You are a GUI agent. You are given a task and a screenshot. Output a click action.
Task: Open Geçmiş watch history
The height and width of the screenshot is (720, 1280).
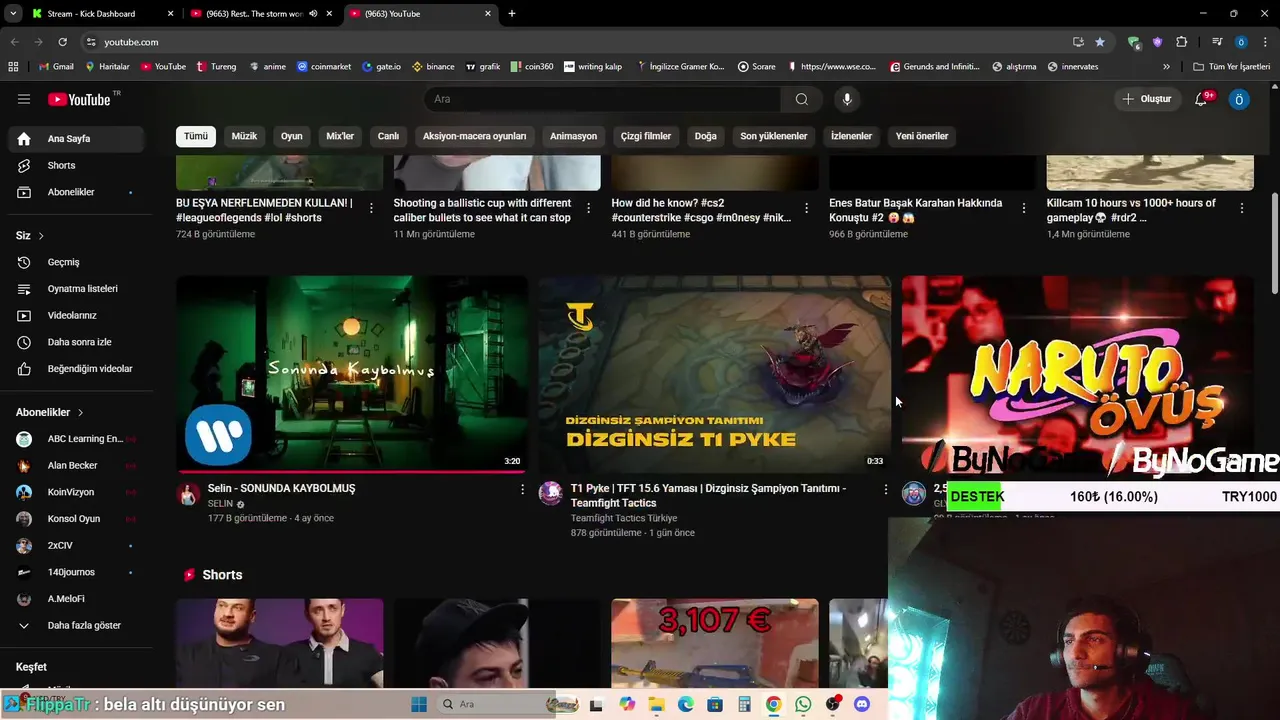coord(77,262)
